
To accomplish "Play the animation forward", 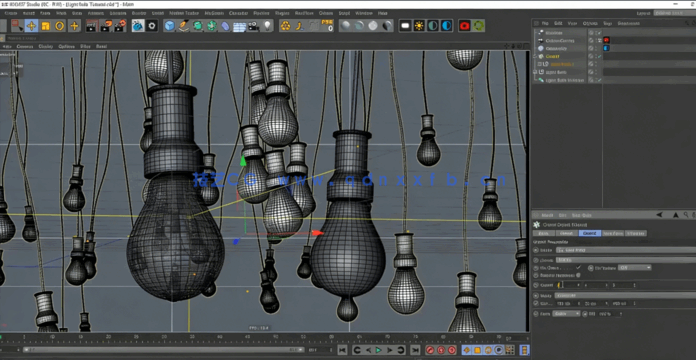I will (x=379, y=350).
